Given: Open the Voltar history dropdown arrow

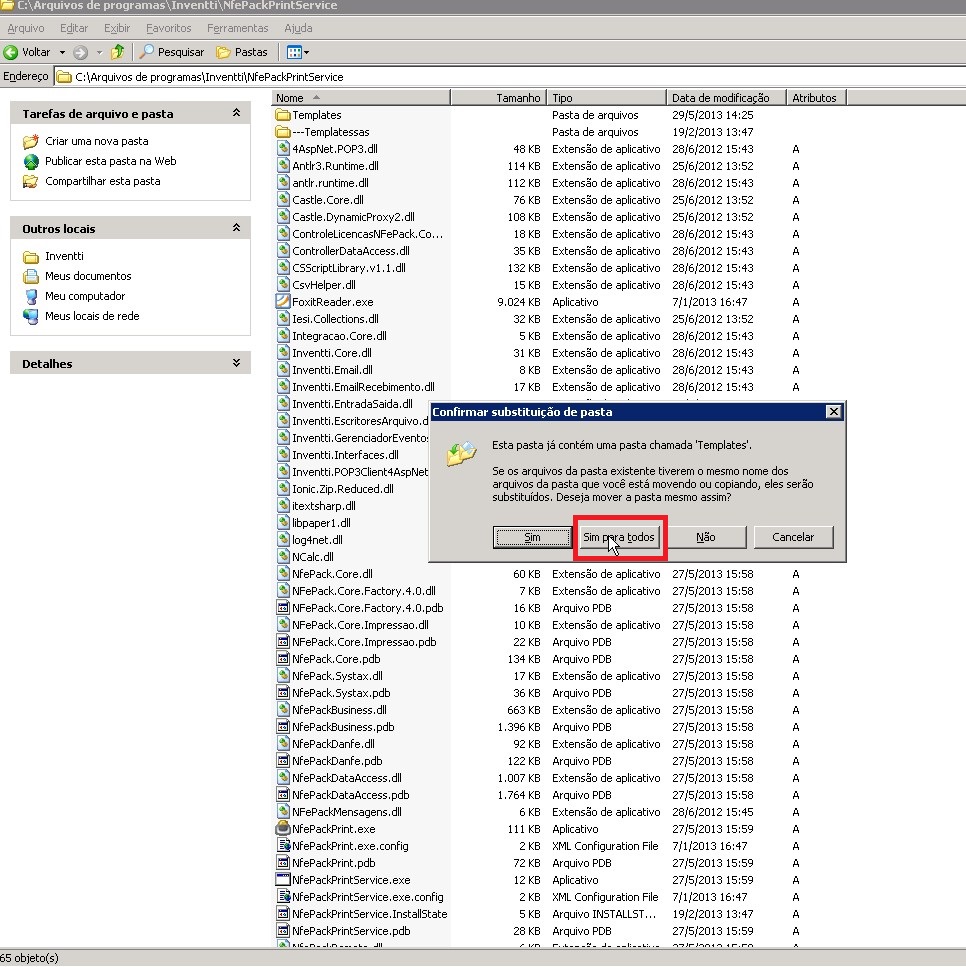Looking at the screenshot, I should [62, 52].
